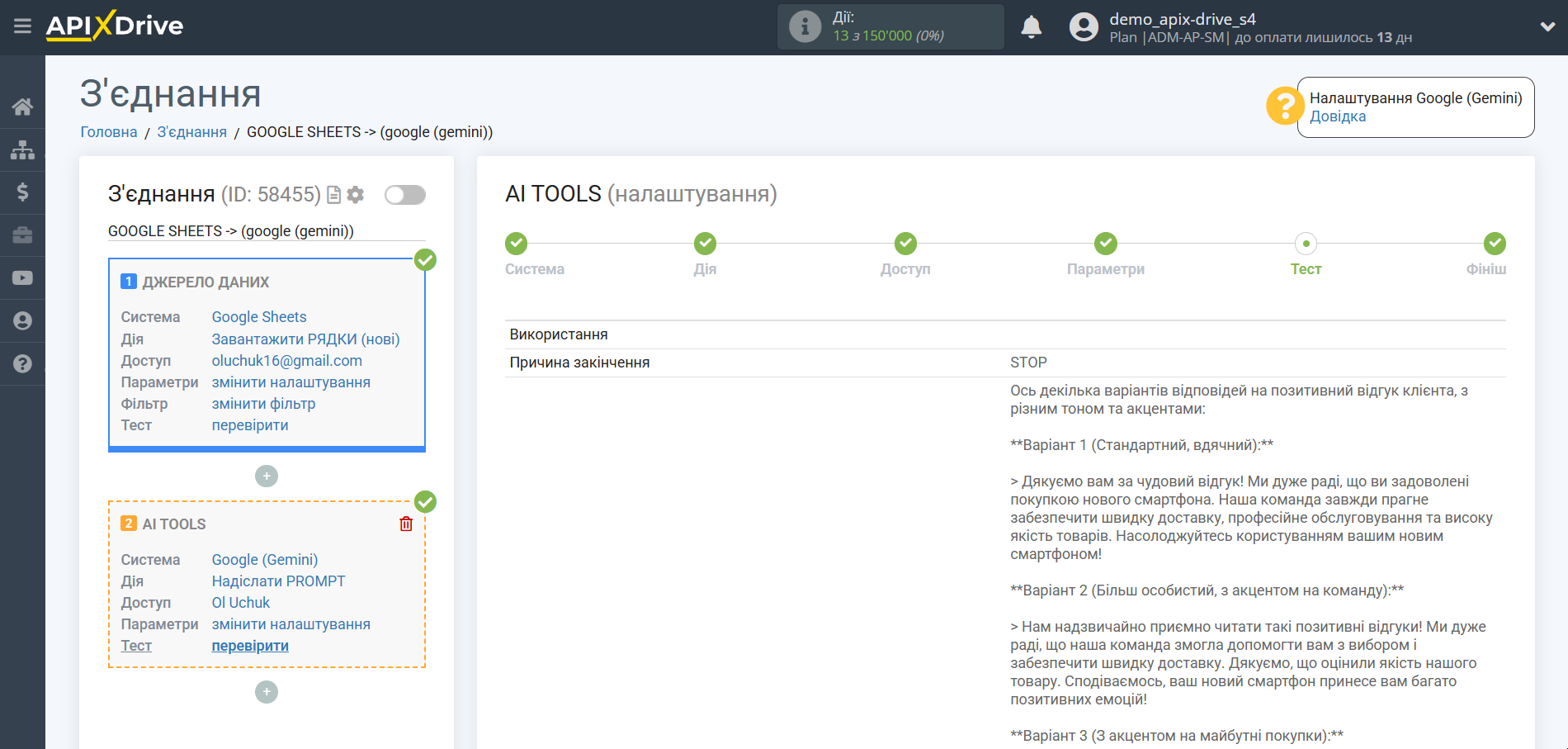Image resolution: width=1568 pixels, height=749 pixels.
Task: Open the connections sitemap icon in the sidebar
Action: 22,149
